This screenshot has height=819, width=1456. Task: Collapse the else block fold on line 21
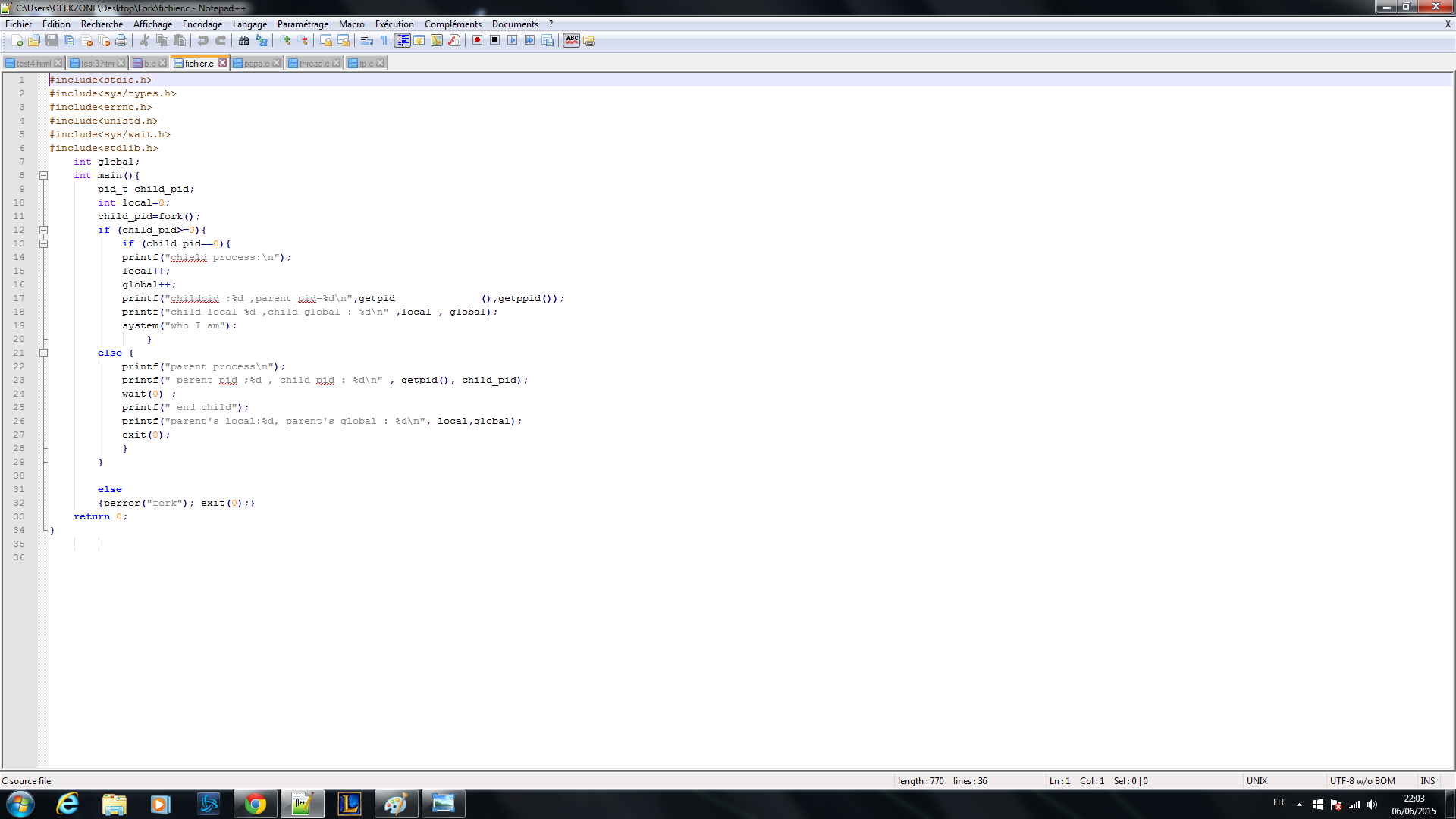[44, 353]
